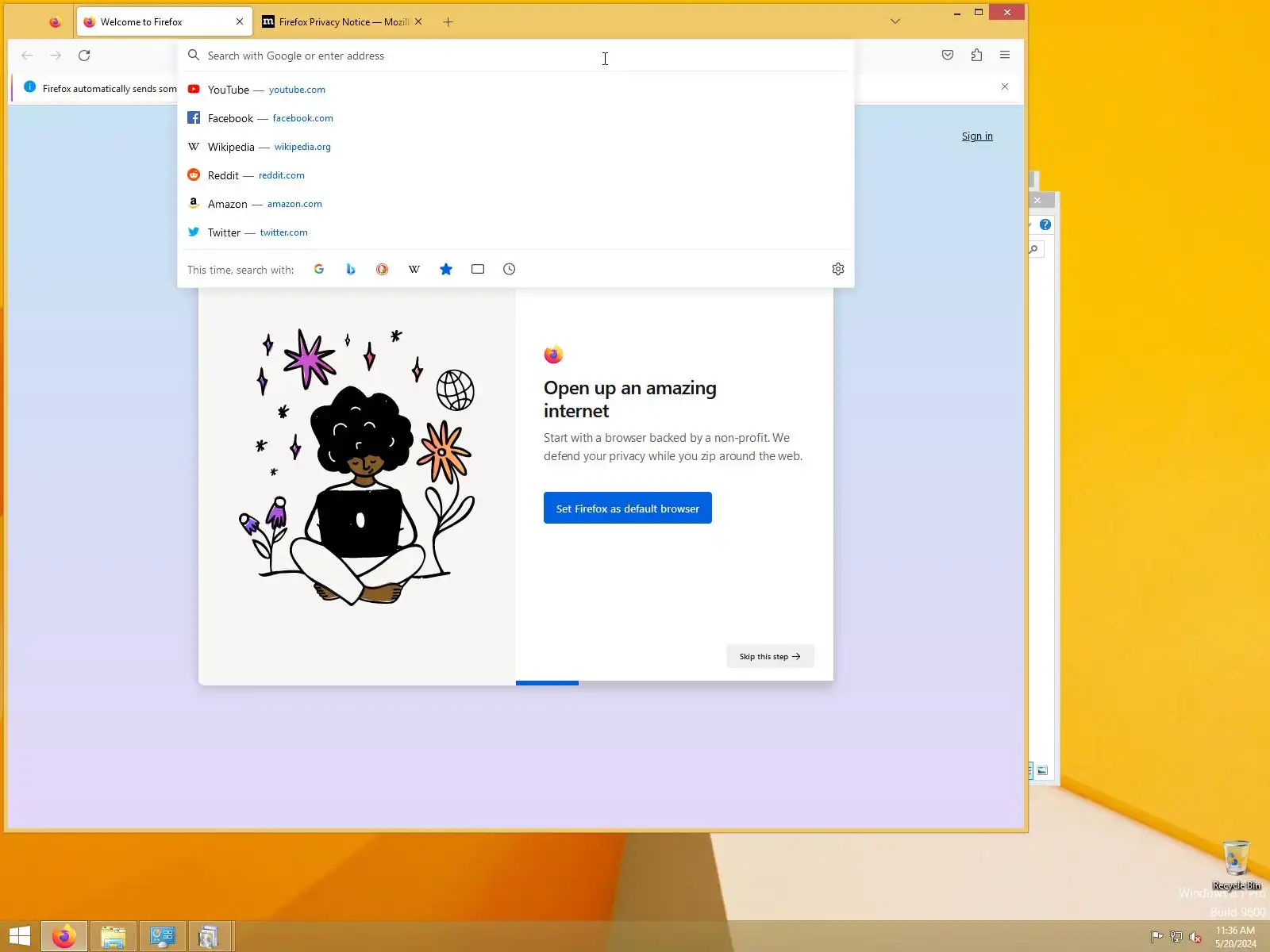The width and height of the screenshot is (1270, 952).
Task: Open the Sign in link
Action: click(977, 136)
